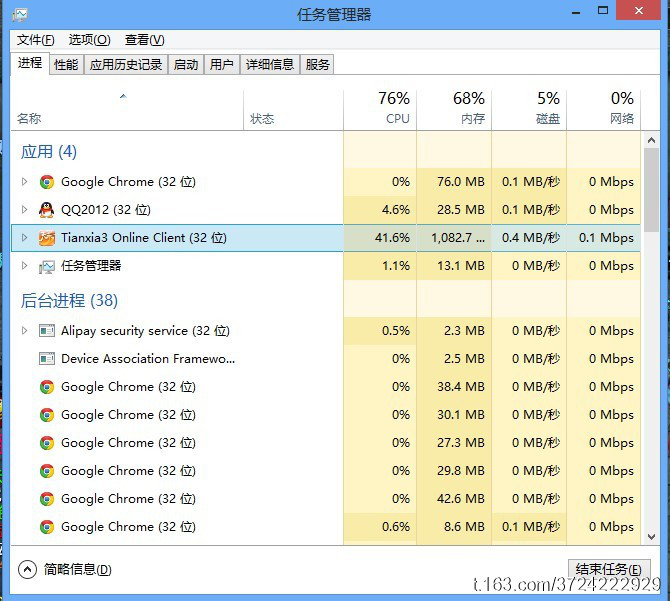Select the Tianxia3 Online Client row name
Viewport: 670px width, 601px height.
point(144,237)
